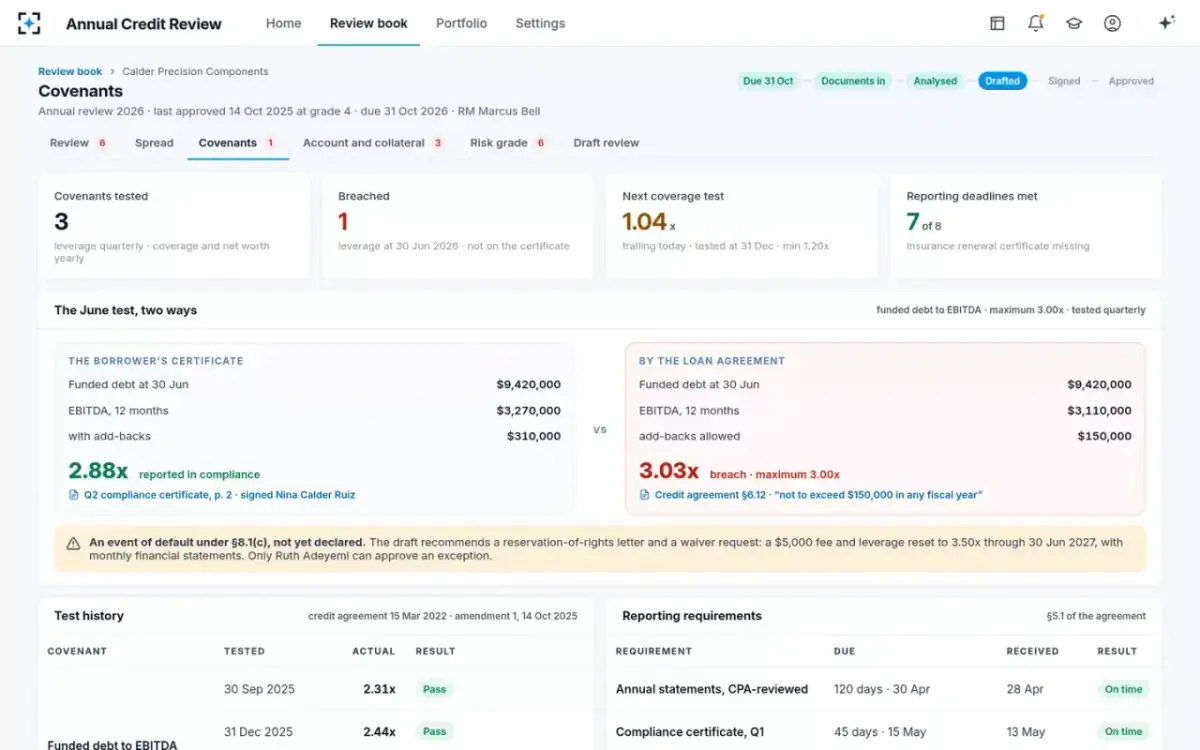Select the Covenants tab
The height and width of the screenshot is (750, 1200).
click(x=238, y=143)
